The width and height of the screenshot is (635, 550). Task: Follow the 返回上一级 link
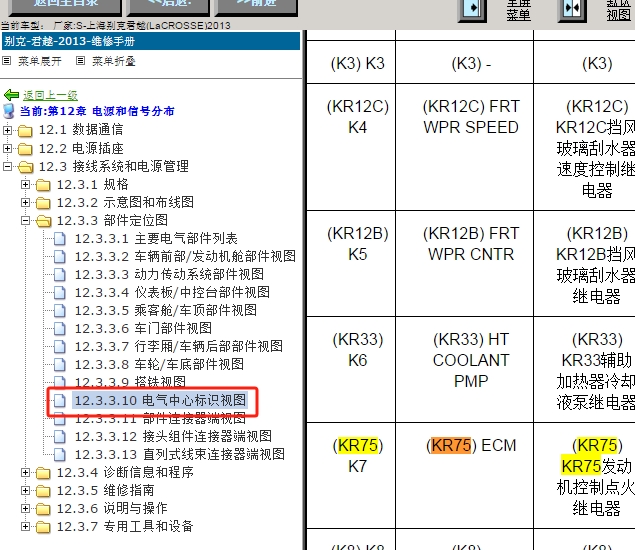pos(50,95)
